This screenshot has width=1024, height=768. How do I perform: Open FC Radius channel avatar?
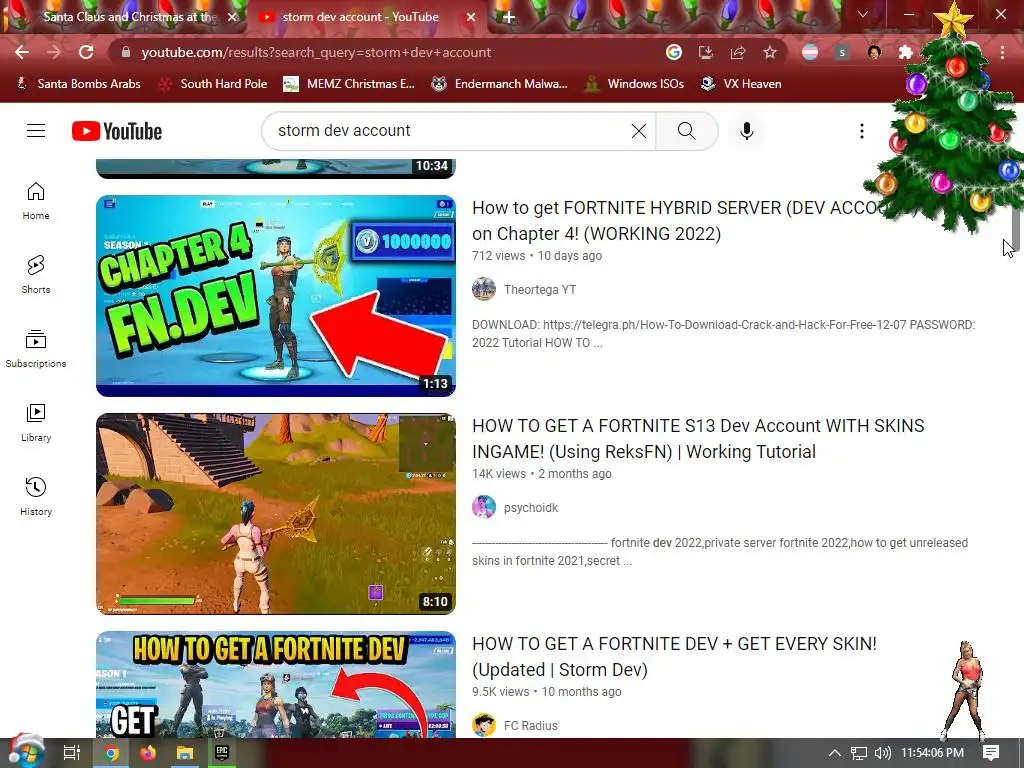coord(484,726)
